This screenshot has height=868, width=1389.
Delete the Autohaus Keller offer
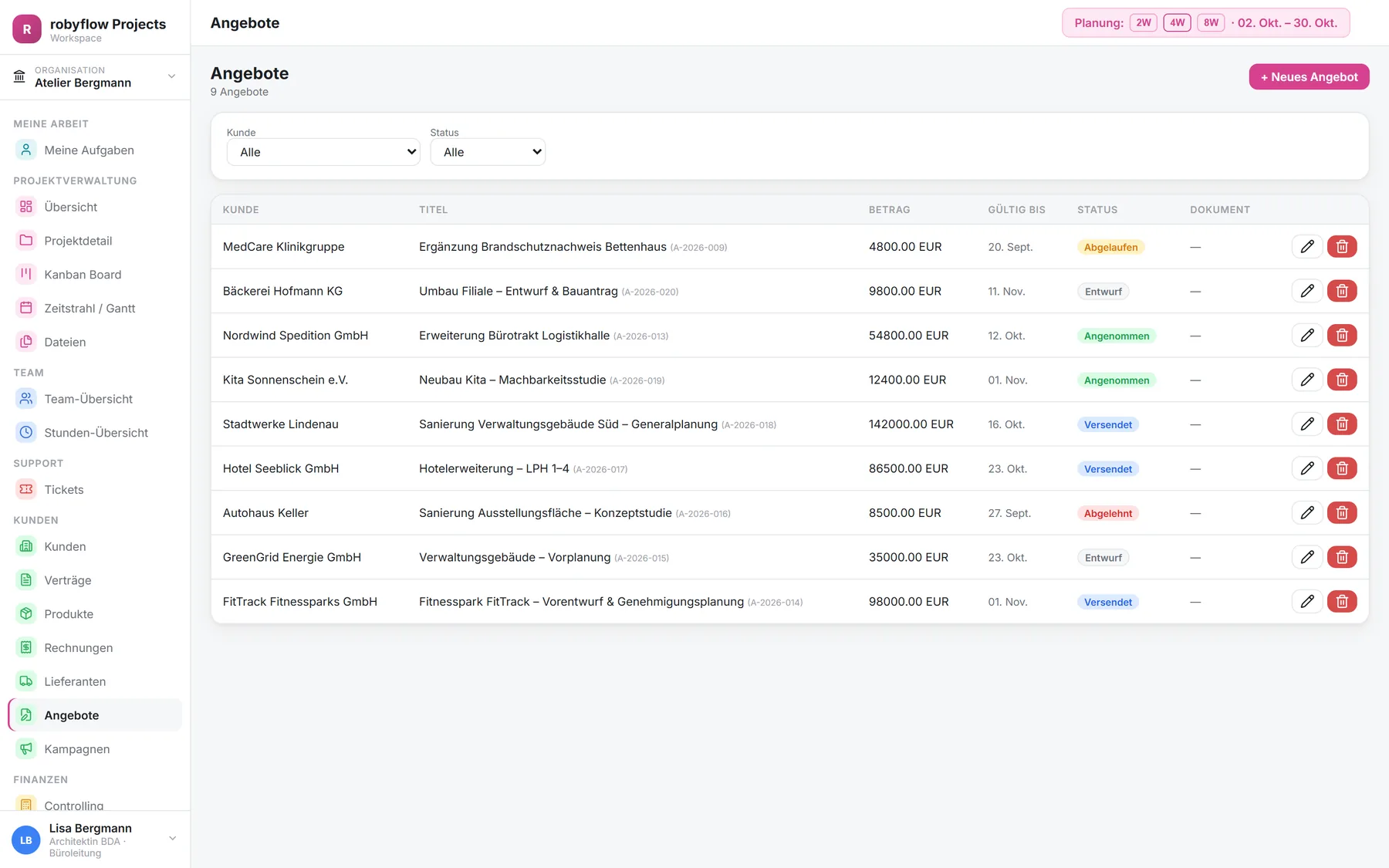click(x=1342, y=513)
